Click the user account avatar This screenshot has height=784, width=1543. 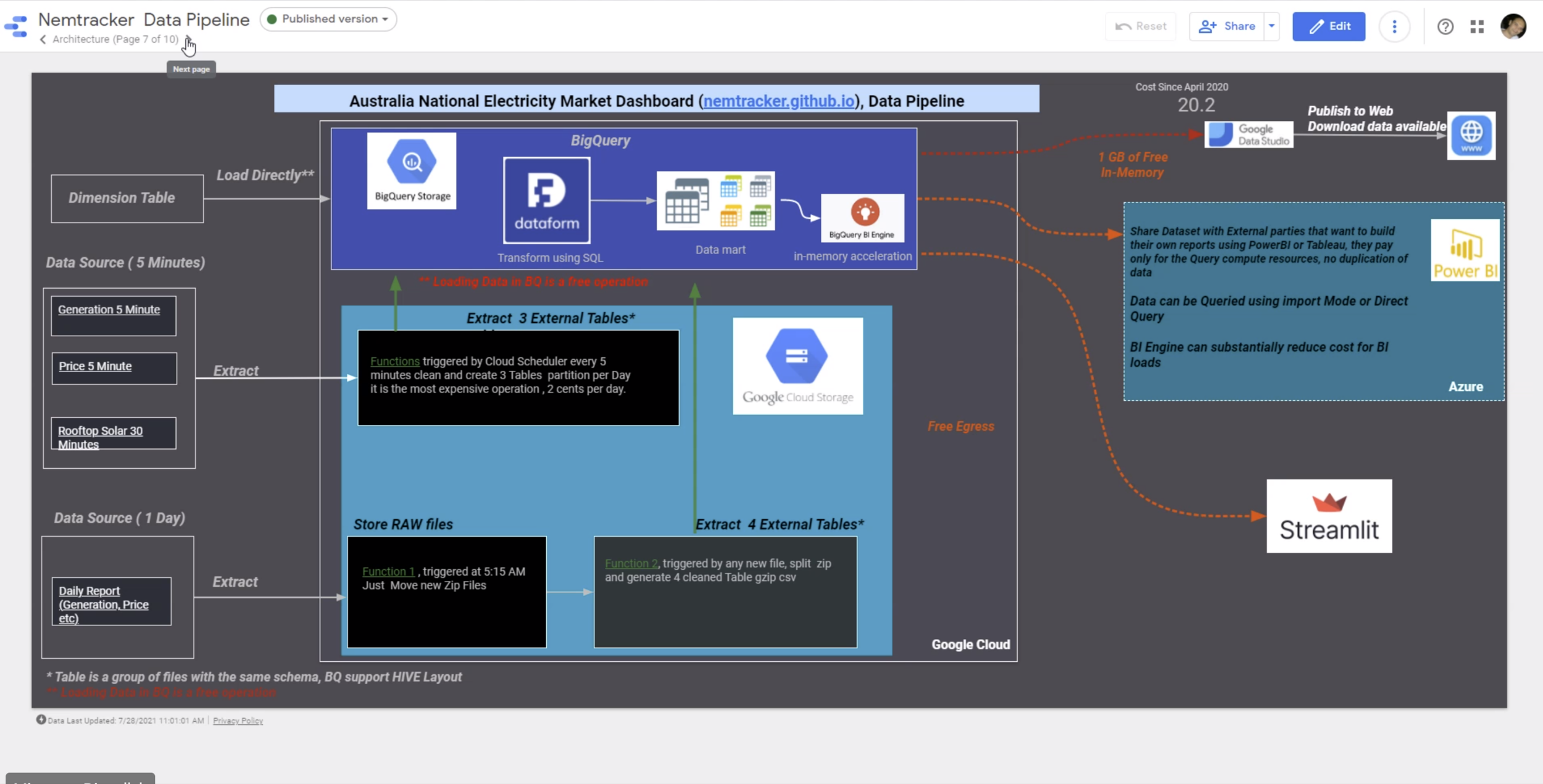point(1513,27)
